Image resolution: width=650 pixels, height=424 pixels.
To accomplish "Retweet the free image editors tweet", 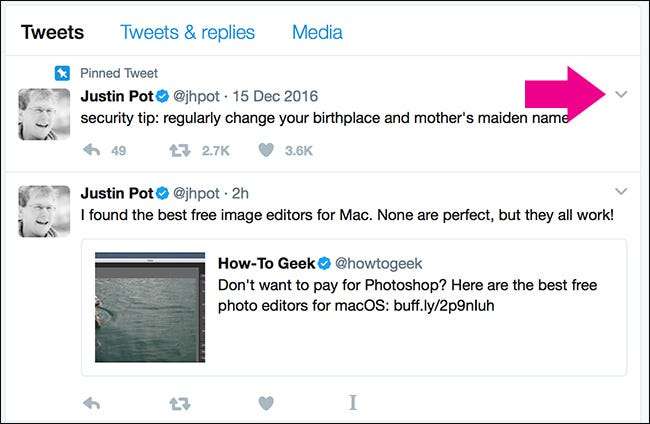I will [180, 403].
